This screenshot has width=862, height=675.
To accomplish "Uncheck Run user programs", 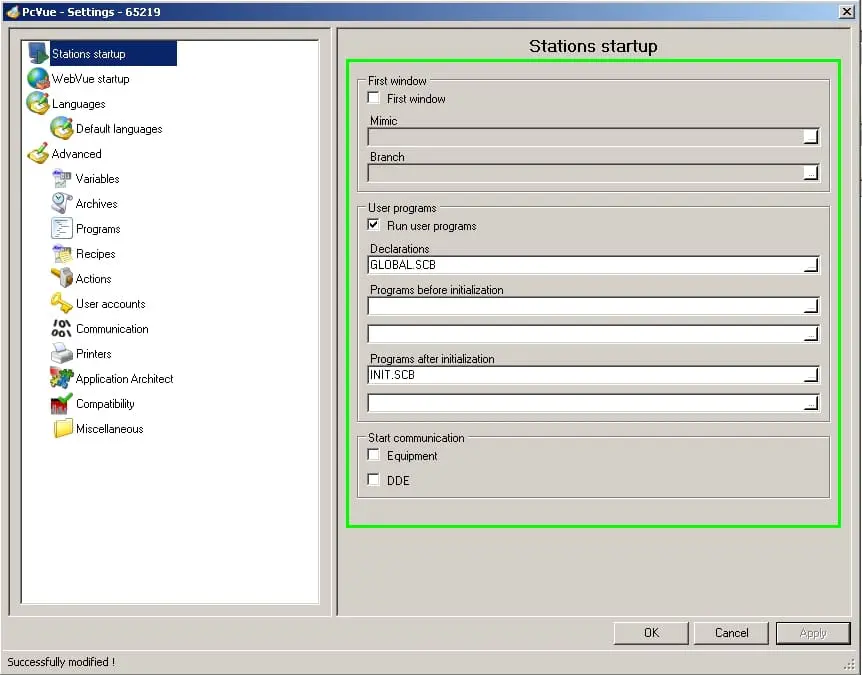I will [x=374, y=226].
